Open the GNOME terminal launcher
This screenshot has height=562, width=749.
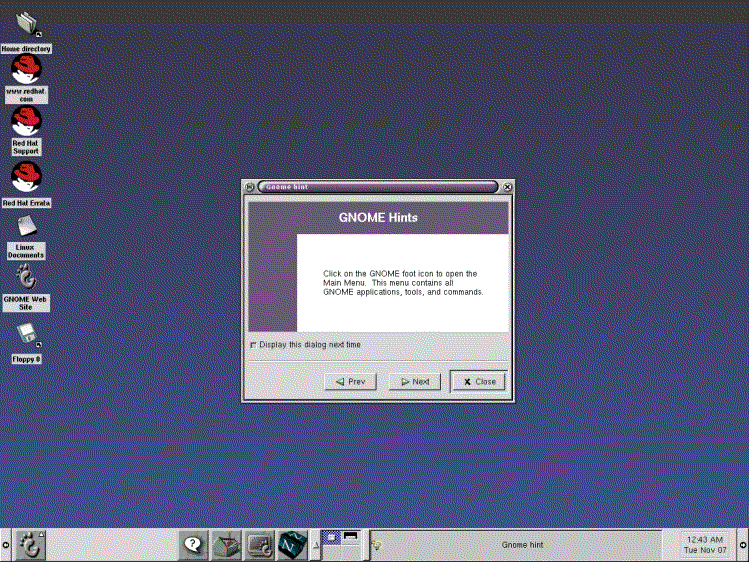coord(260,545)
